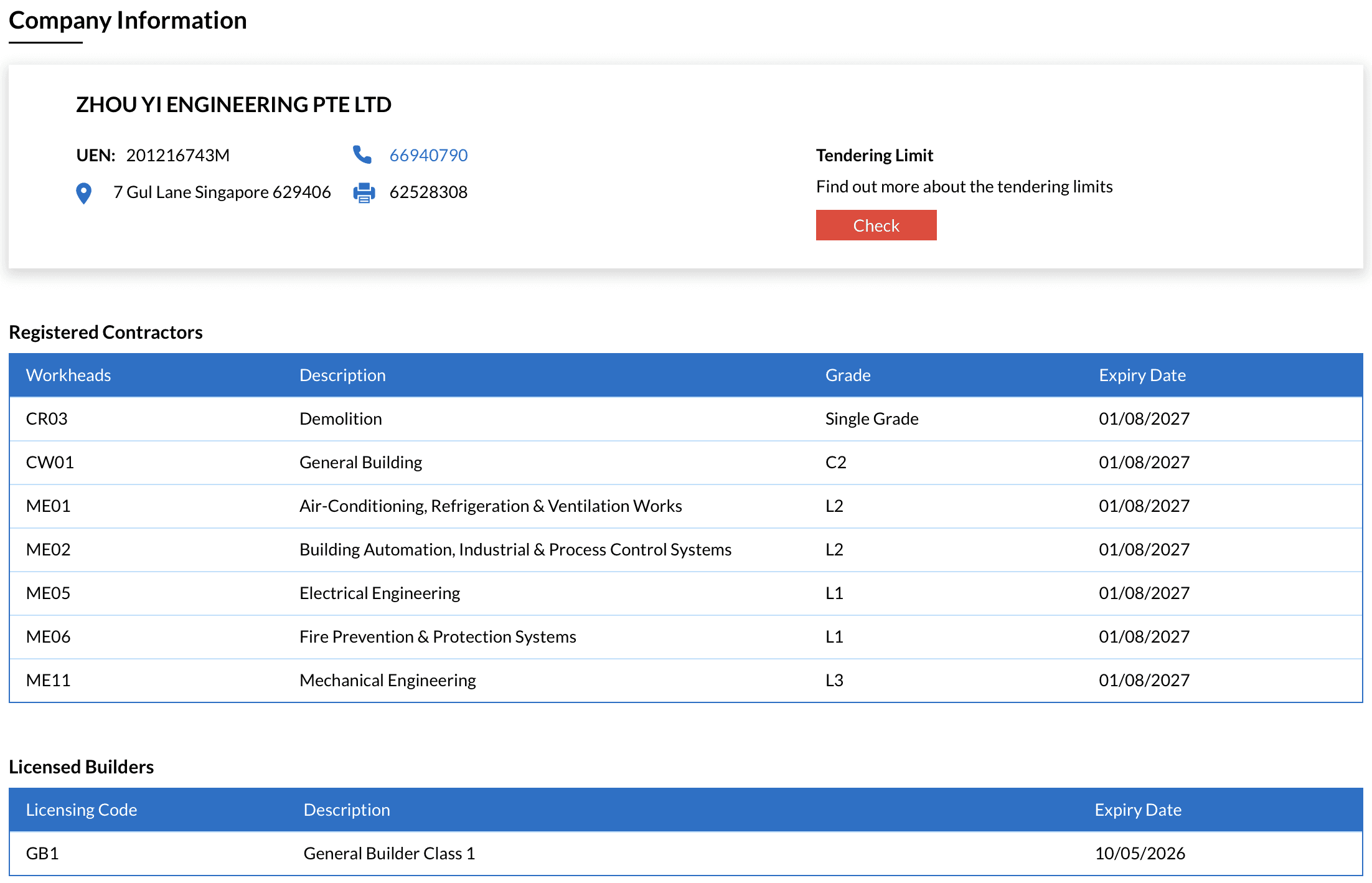This screenshot has width=1372, height=883.
Task: Select the UEN value 201216743M
Action: [178, 155]
